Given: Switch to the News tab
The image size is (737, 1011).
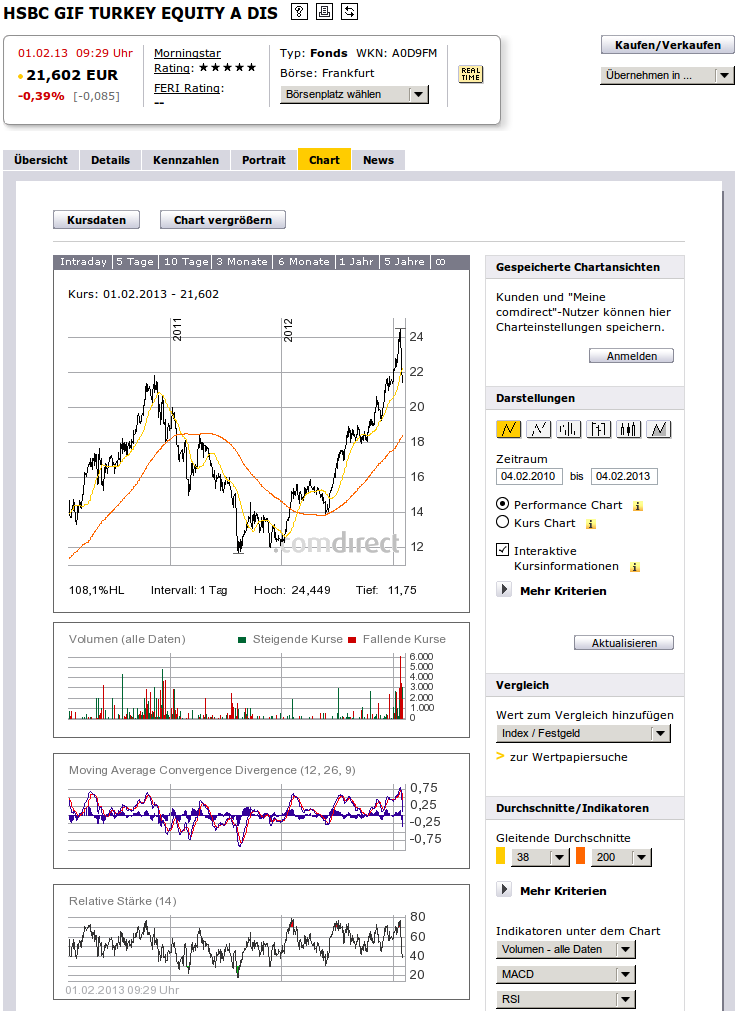Looking at the screenshot, I should click(x=378, y=160).
